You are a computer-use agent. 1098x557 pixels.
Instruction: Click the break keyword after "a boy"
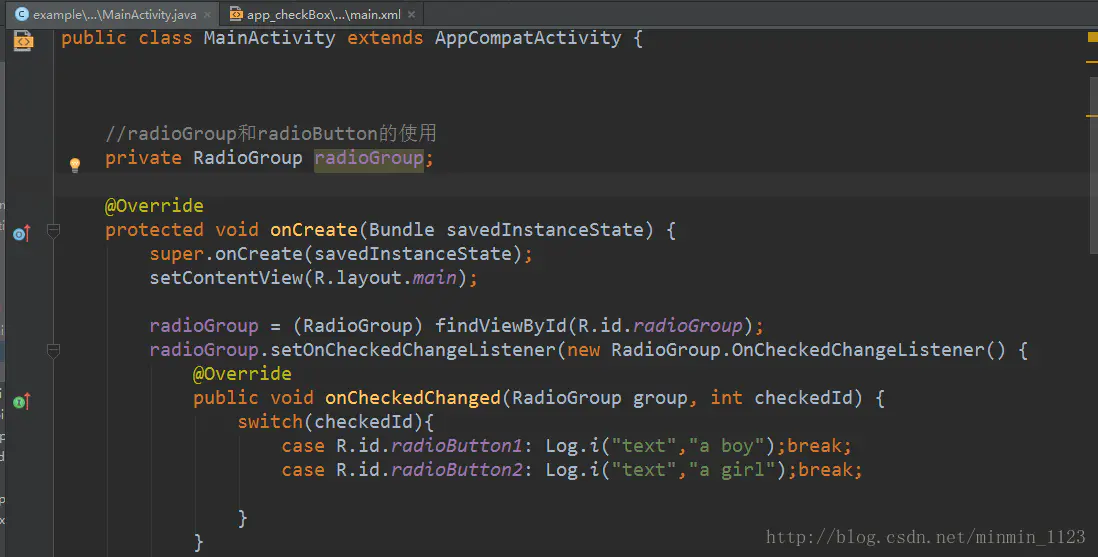813,446
